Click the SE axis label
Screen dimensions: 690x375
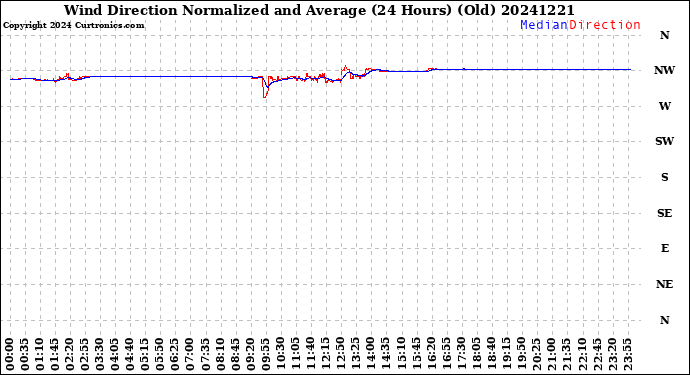click(664, 213)
